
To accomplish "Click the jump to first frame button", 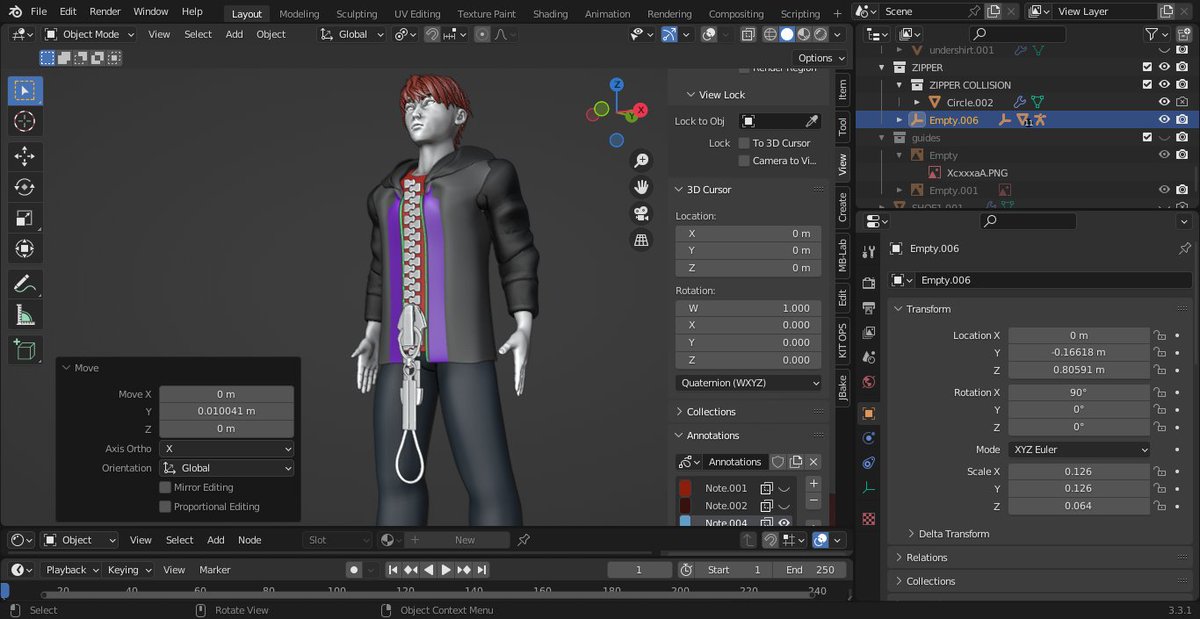I will click(x=393, y=570).
